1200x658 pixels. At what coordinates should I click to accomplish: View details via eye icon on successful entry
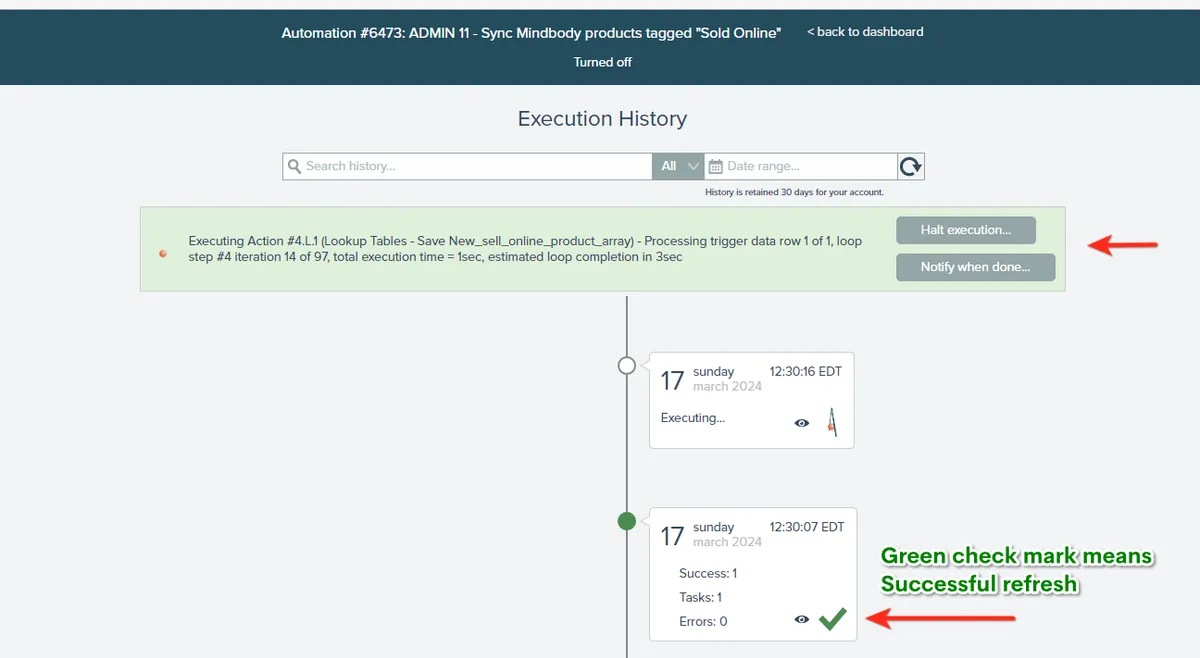tap(801, 620)
